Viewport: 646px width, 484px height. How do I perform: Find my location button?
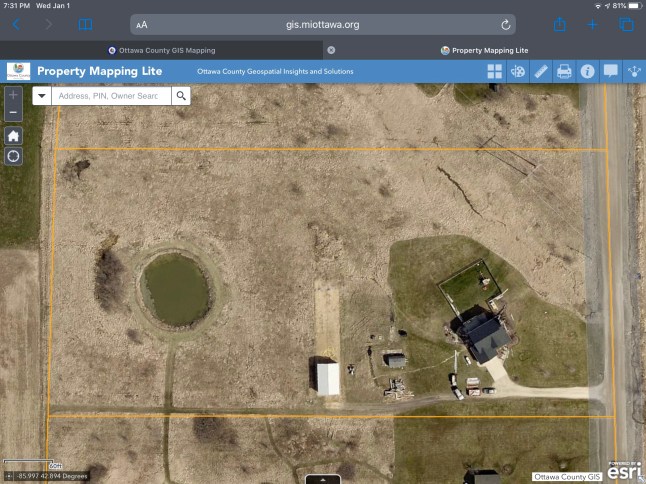pos(13,157)
